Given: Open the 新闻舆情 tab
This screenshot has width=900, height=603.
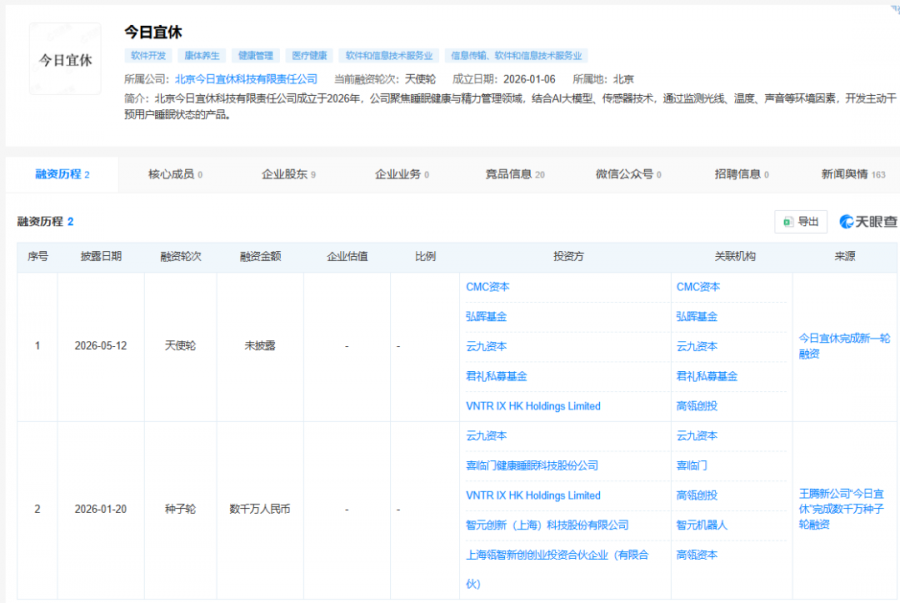Looking at the screenshot, I should [x=853, y=174].
